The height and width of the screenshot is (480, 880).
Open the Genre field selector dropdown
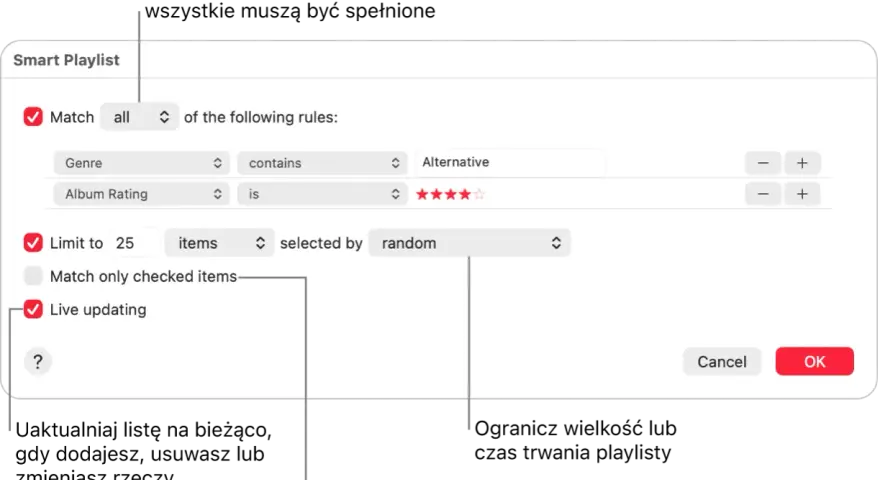[x=141, y=163]
